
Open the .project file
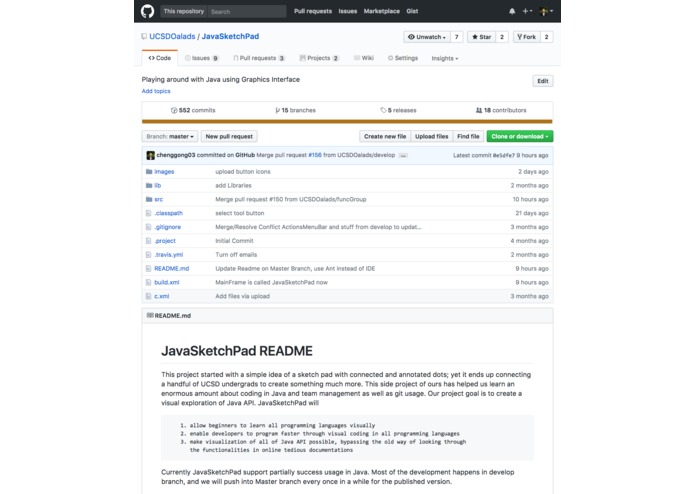point(165,241)
